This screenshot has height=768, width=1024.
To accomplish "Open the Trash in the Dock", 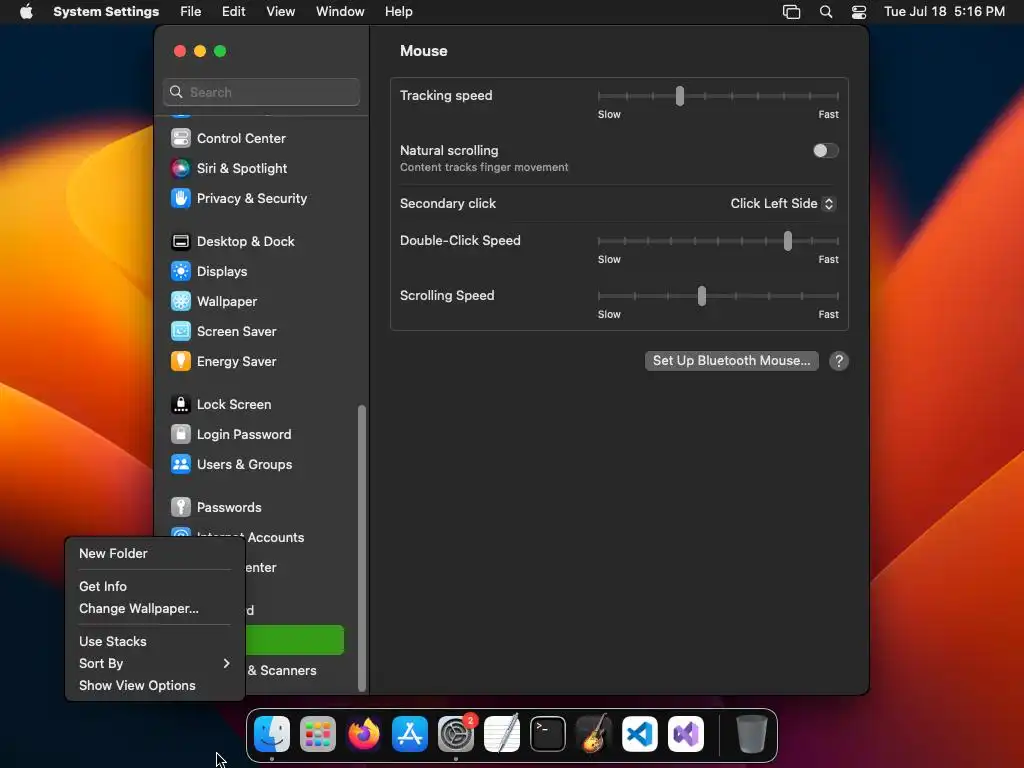I will (751, 734).
